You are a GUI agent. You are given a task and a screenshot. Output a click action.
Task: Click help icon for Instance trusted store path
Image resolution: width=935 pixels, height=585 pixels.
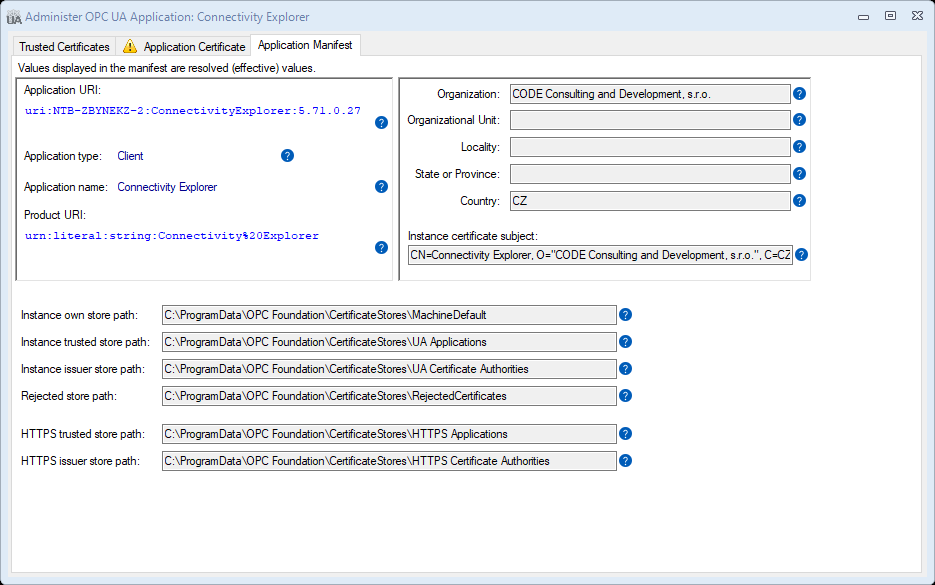(625, 342)
